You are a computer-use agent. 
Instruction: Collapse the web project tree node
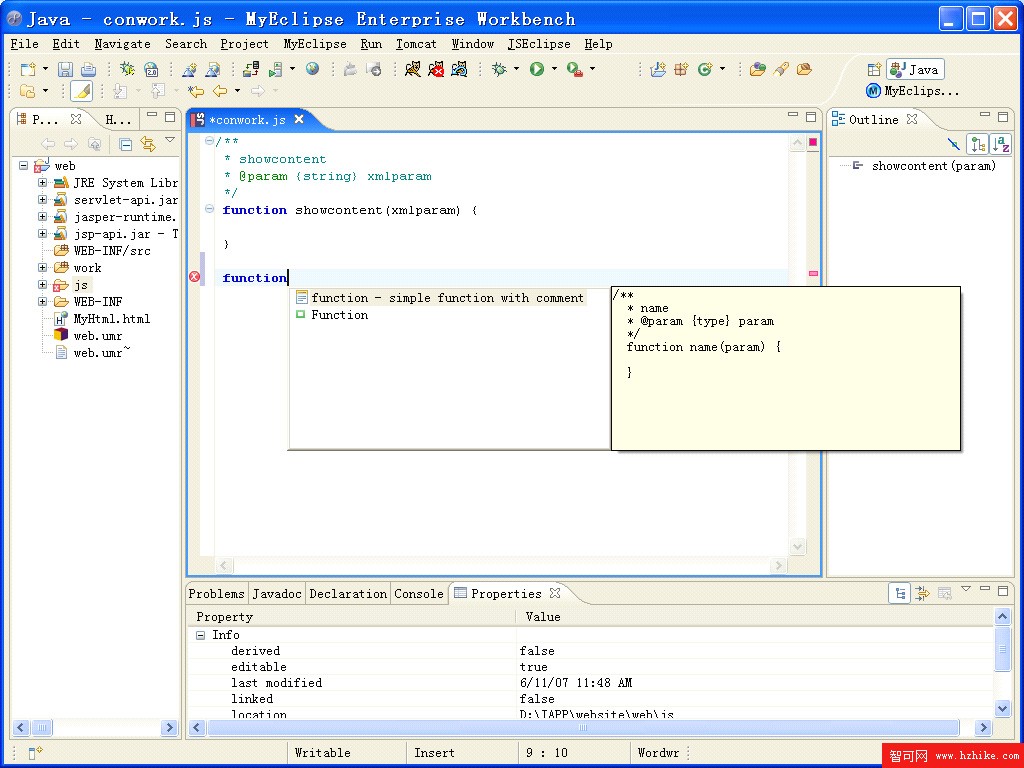tap(23, 166)
